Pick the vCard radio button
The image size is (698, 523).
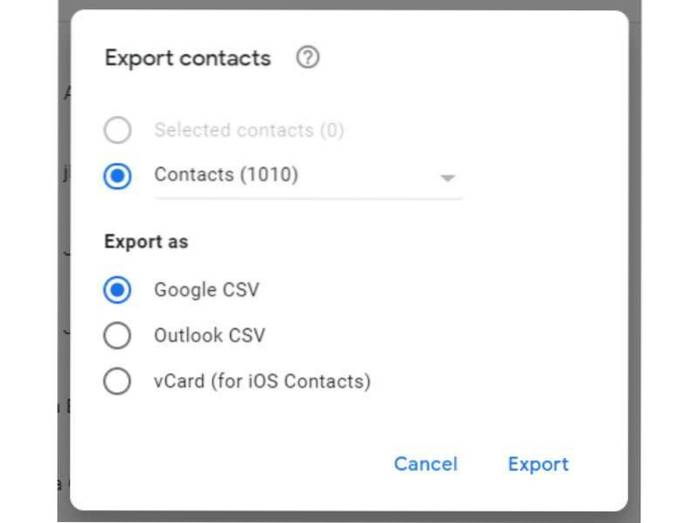tap(117, 381)
